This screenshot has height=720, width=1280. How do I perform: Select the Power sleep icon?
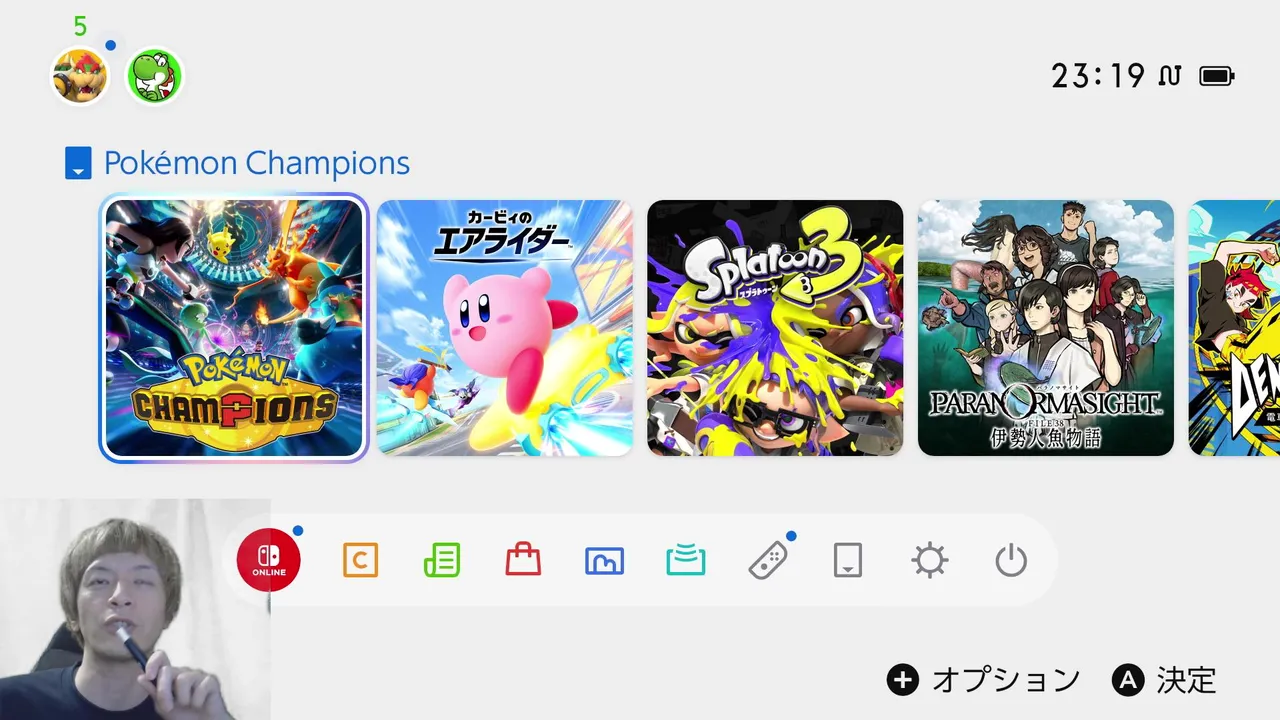coord(1011,560)
